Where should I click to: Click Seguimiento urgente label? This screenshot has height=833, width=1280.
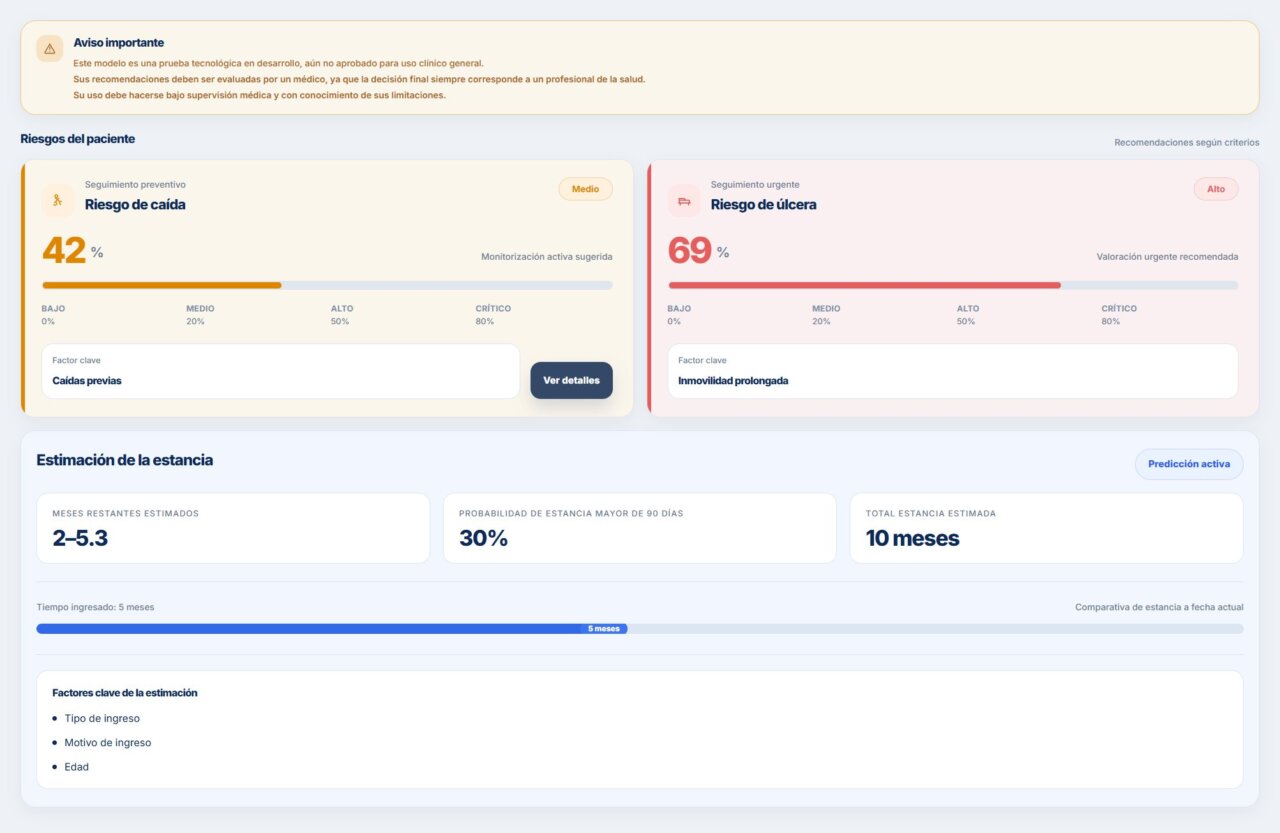click(755, 185)
